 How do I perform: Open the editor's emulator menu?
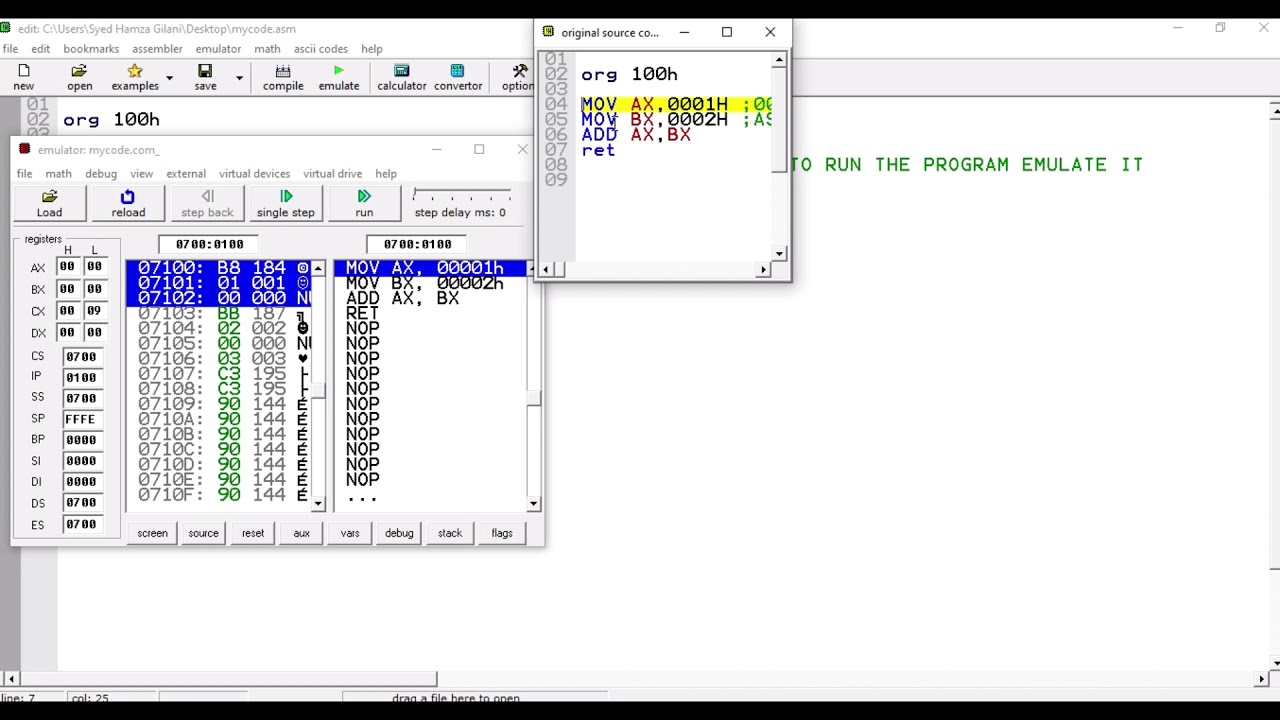(218, 49)
